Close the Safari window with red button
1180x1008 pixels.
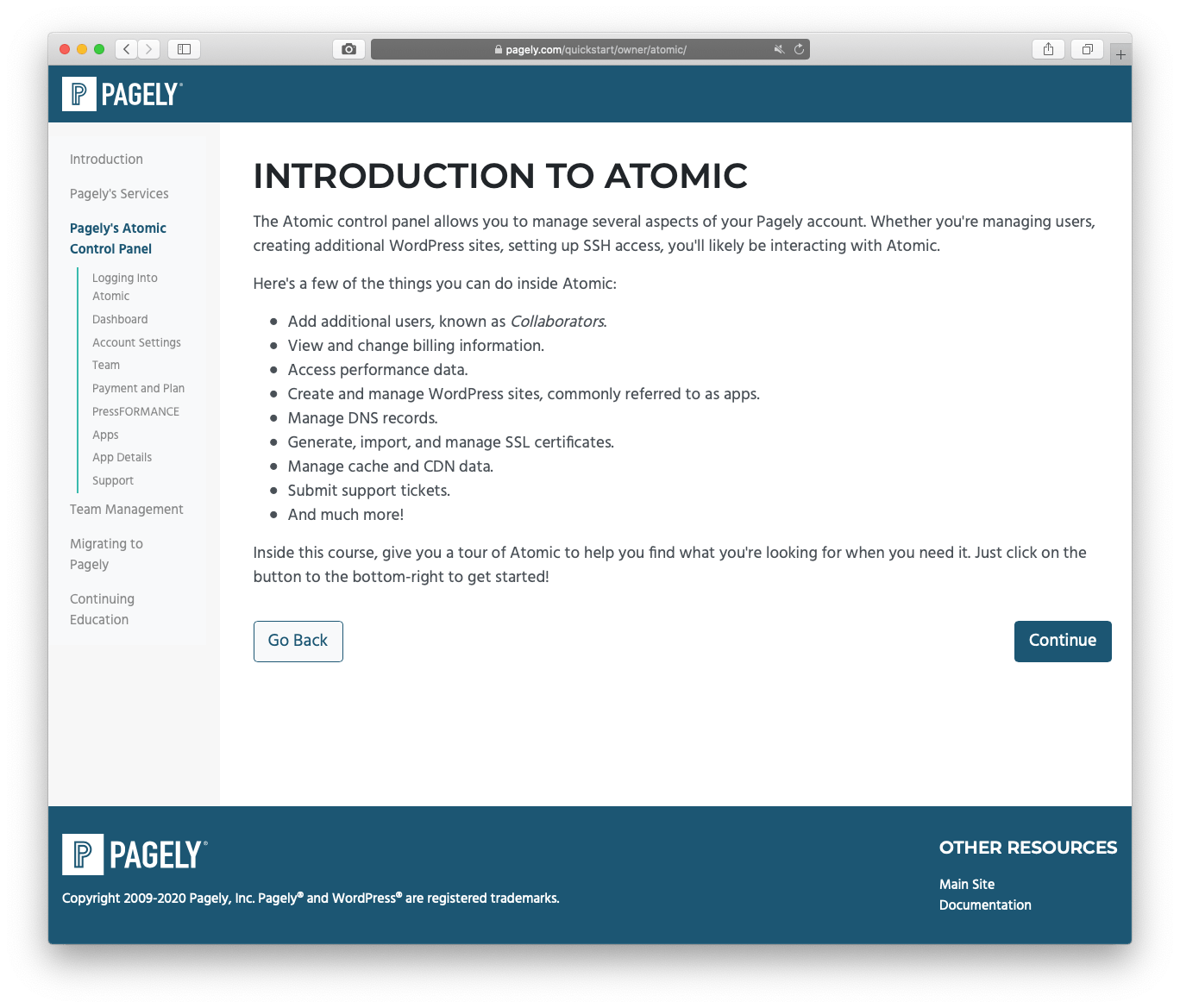point(65,49)
